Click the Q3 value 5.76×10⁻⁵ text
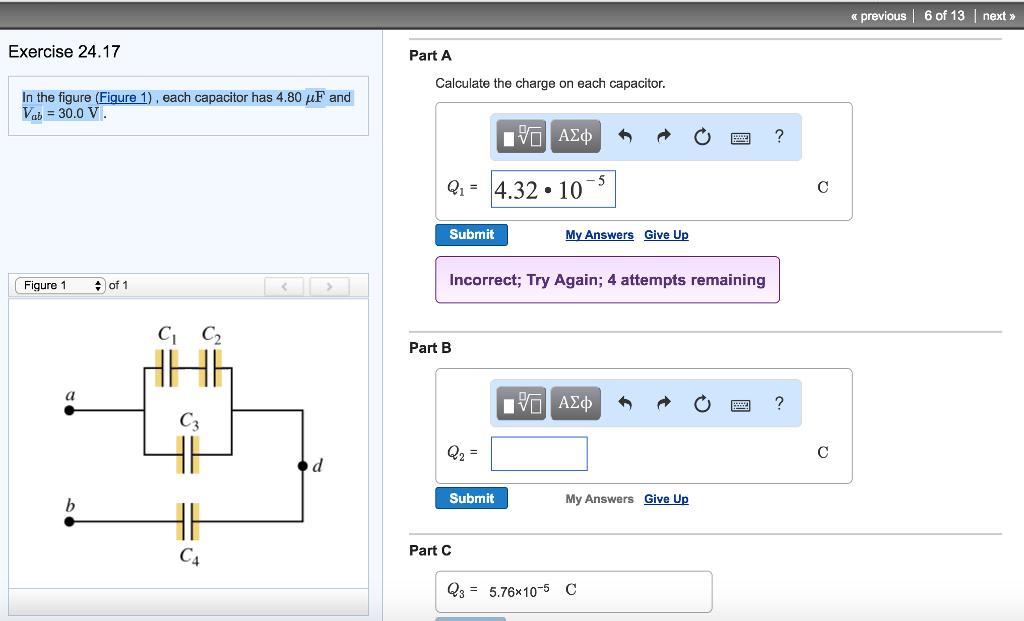This screenshot has width=1024, height=621. point(519,592)
